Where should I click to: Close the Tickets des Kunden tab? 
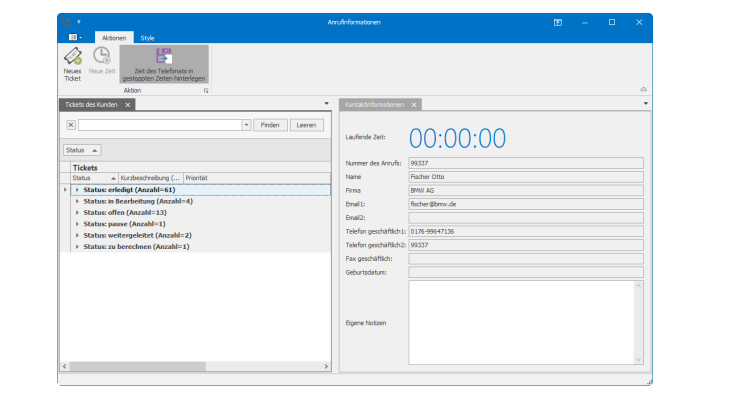pos(128,104)
